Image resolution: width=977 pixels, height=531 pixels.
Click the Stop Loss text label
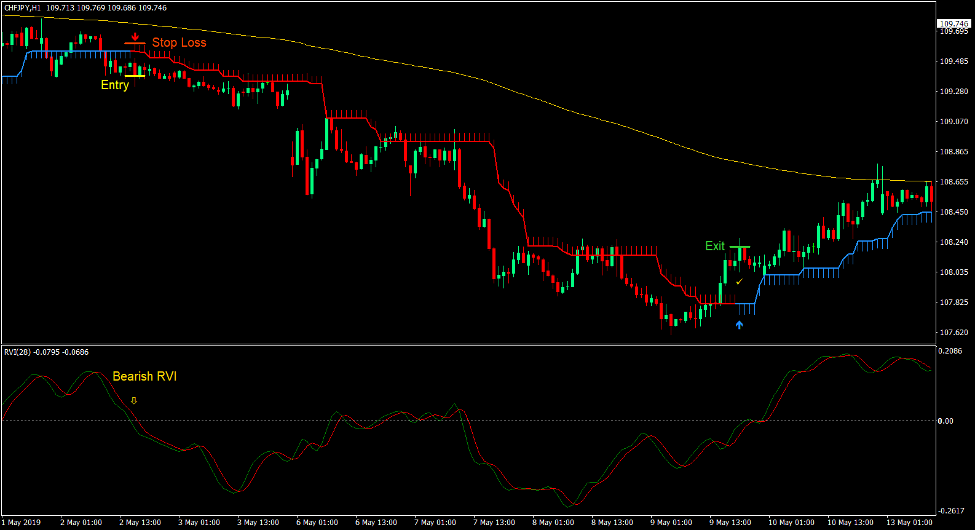(179, 43)
